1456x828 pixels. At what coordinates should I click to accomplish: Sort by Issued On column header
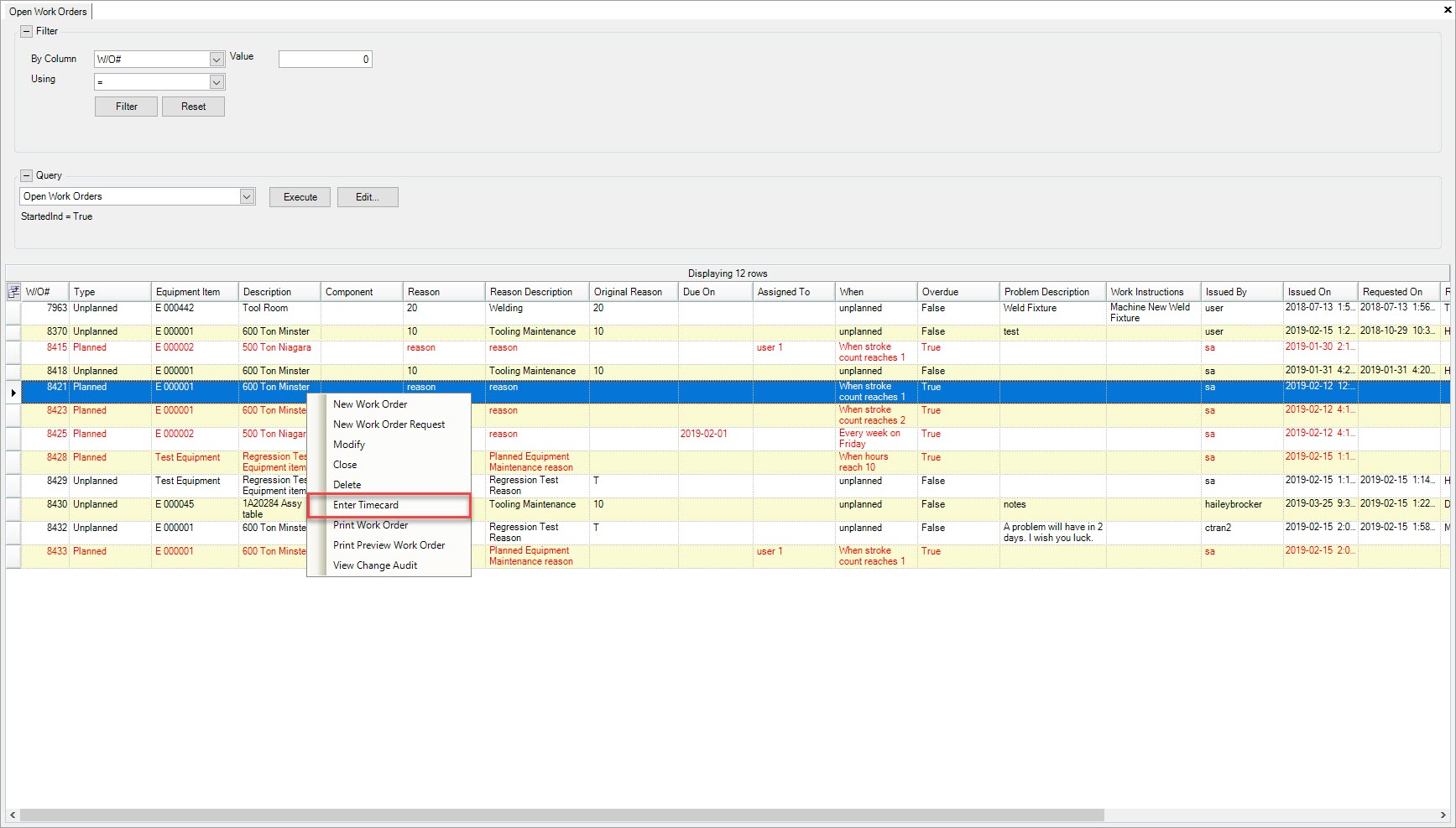tap(1321, 292)
